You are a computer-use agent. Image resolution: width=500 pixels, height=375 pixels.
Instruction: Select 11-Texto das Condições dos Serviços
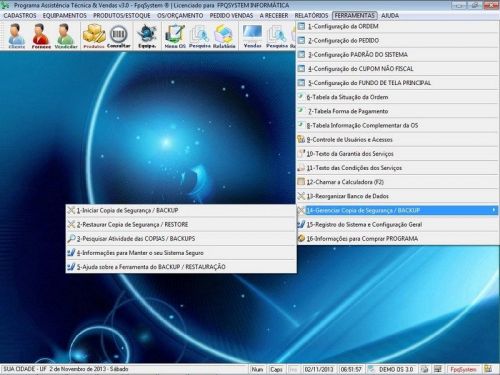pyautogui.click(x=397, y=168)
